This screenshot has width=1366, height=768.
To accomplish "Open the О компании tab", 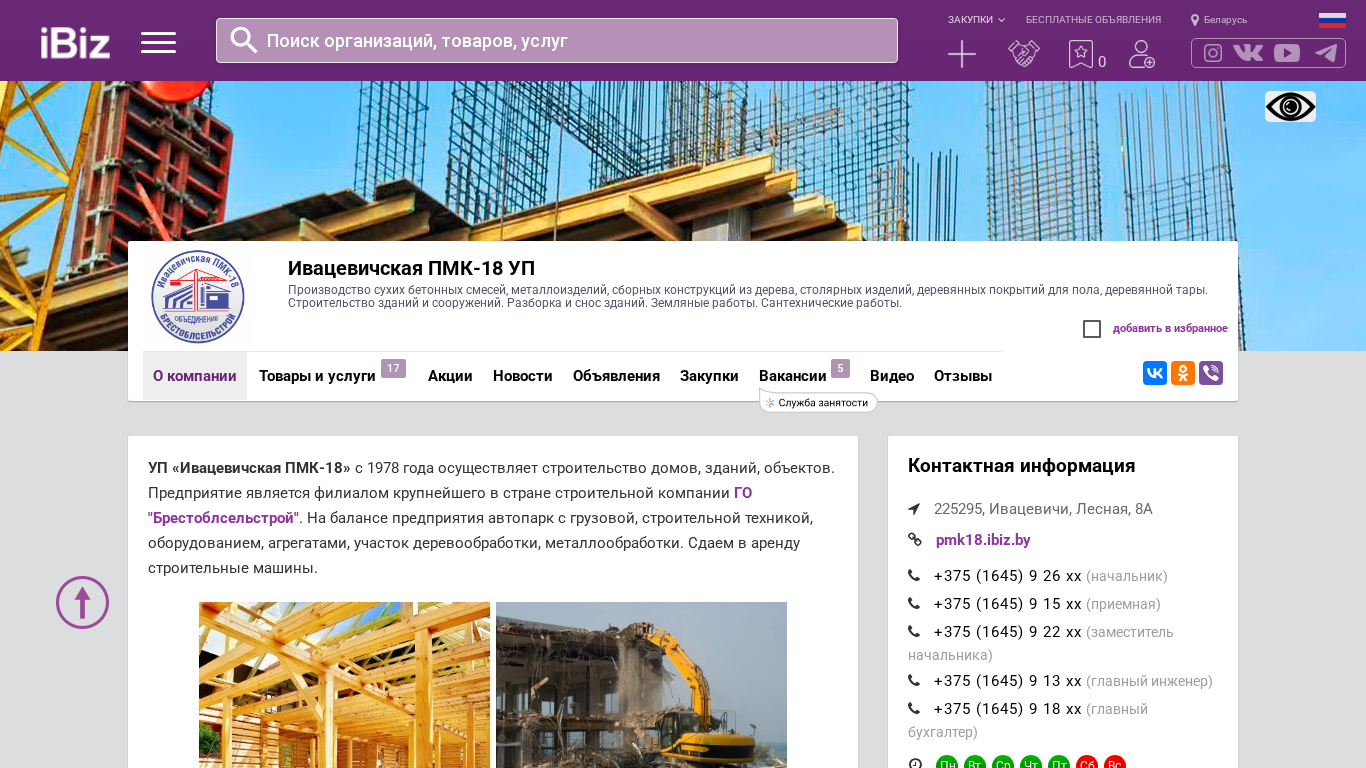I will coord(195,376).
